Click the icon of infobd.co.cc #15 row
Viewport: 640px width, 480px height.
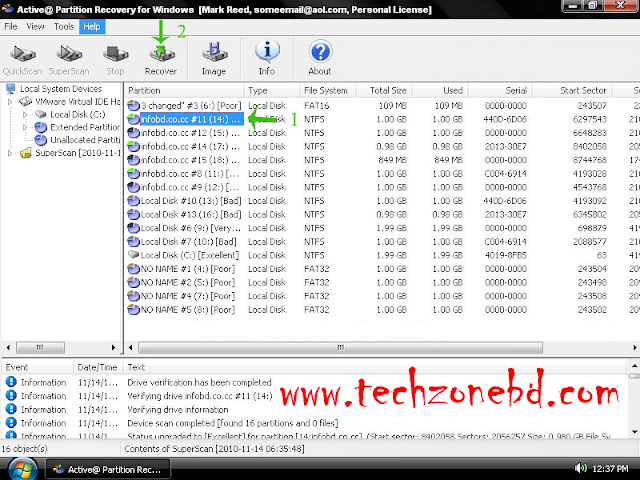point(133,160)
